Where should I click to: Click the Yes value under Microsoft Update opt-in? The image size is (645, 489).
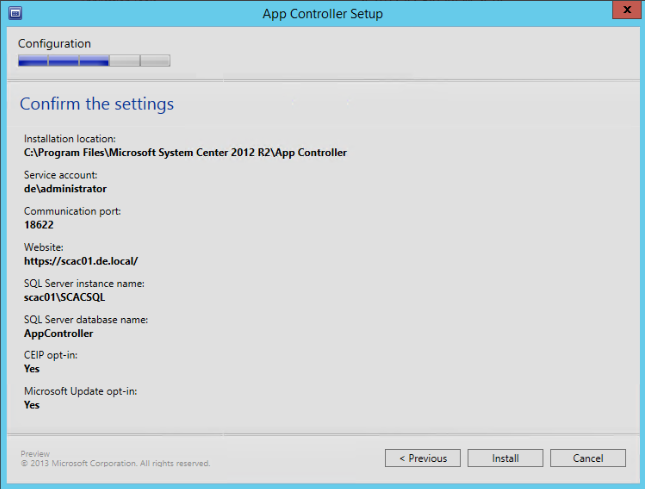[32, 405]
